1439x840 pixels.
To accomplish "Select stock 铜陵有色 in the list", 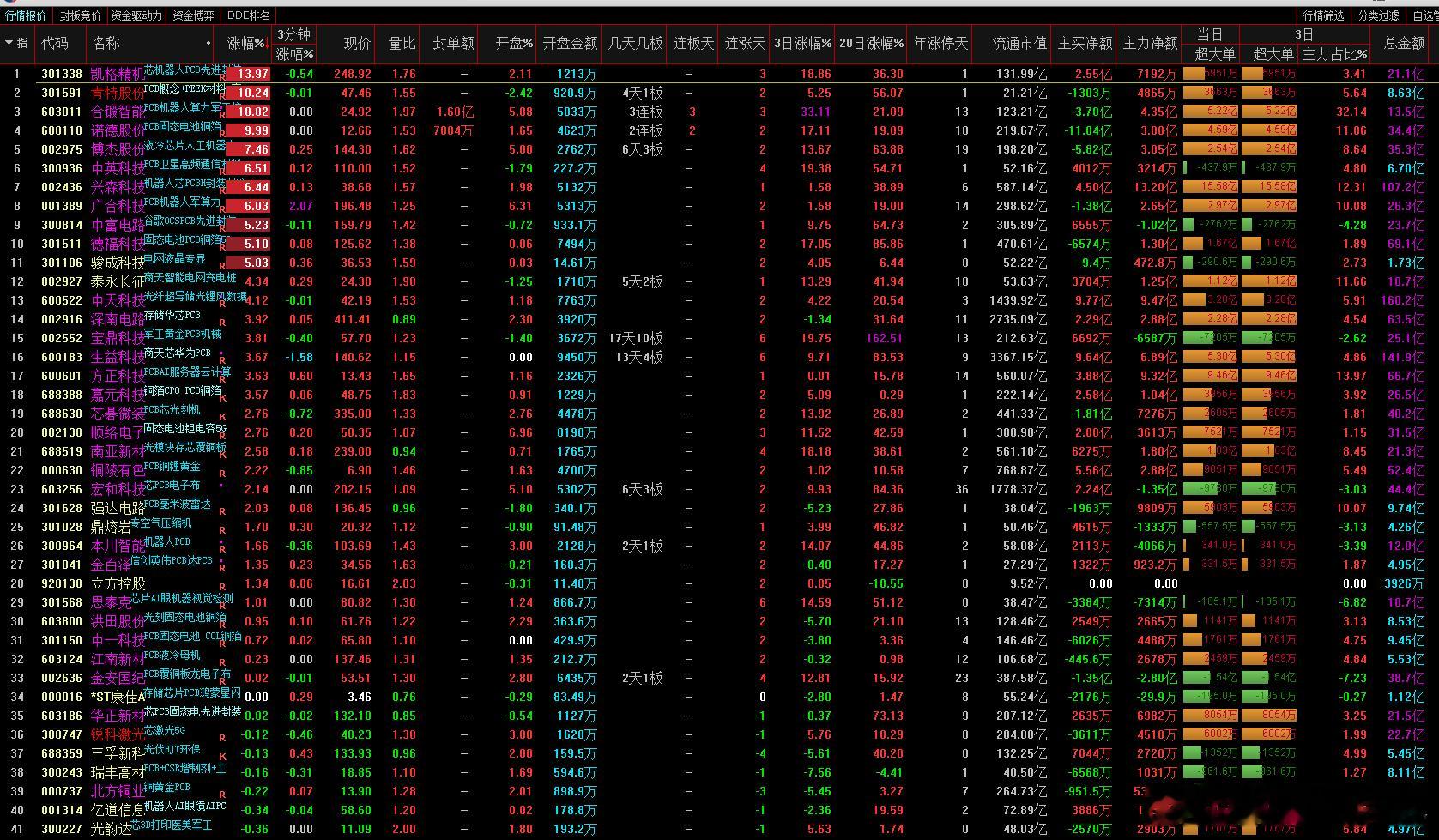I will [x=118, y=471].
